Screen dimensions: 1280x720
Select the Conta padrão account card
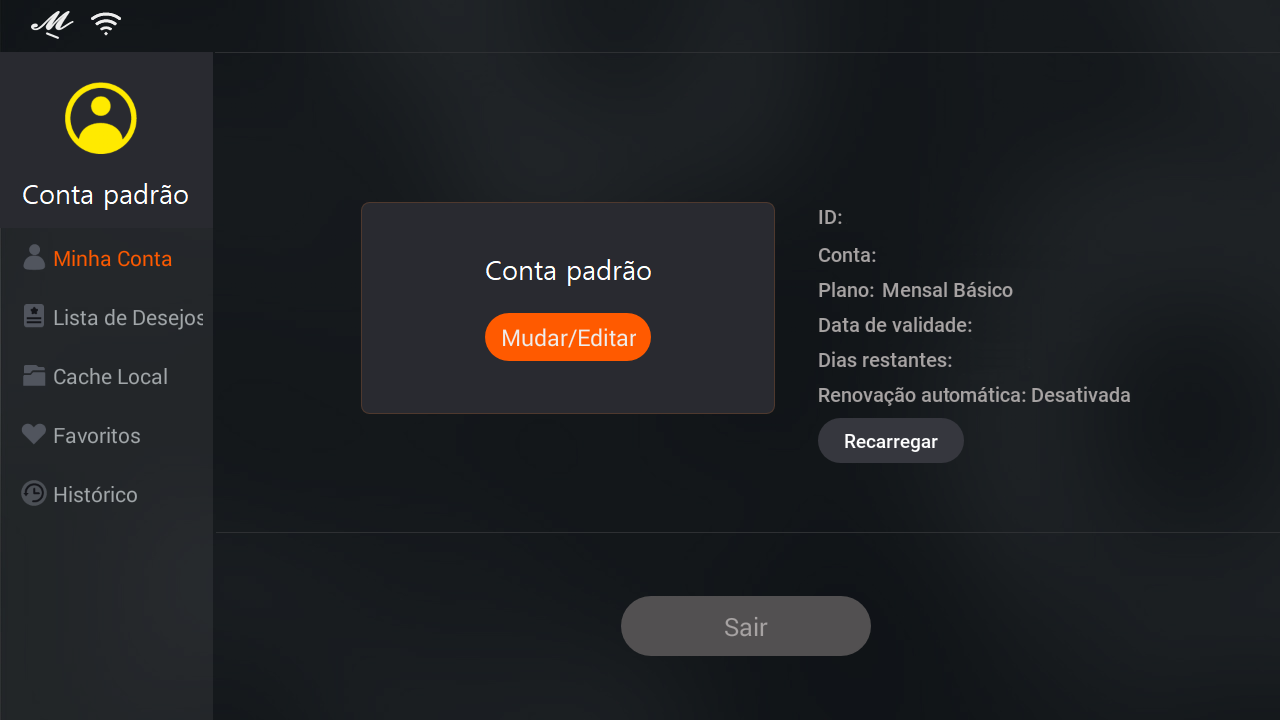[568, 308]
